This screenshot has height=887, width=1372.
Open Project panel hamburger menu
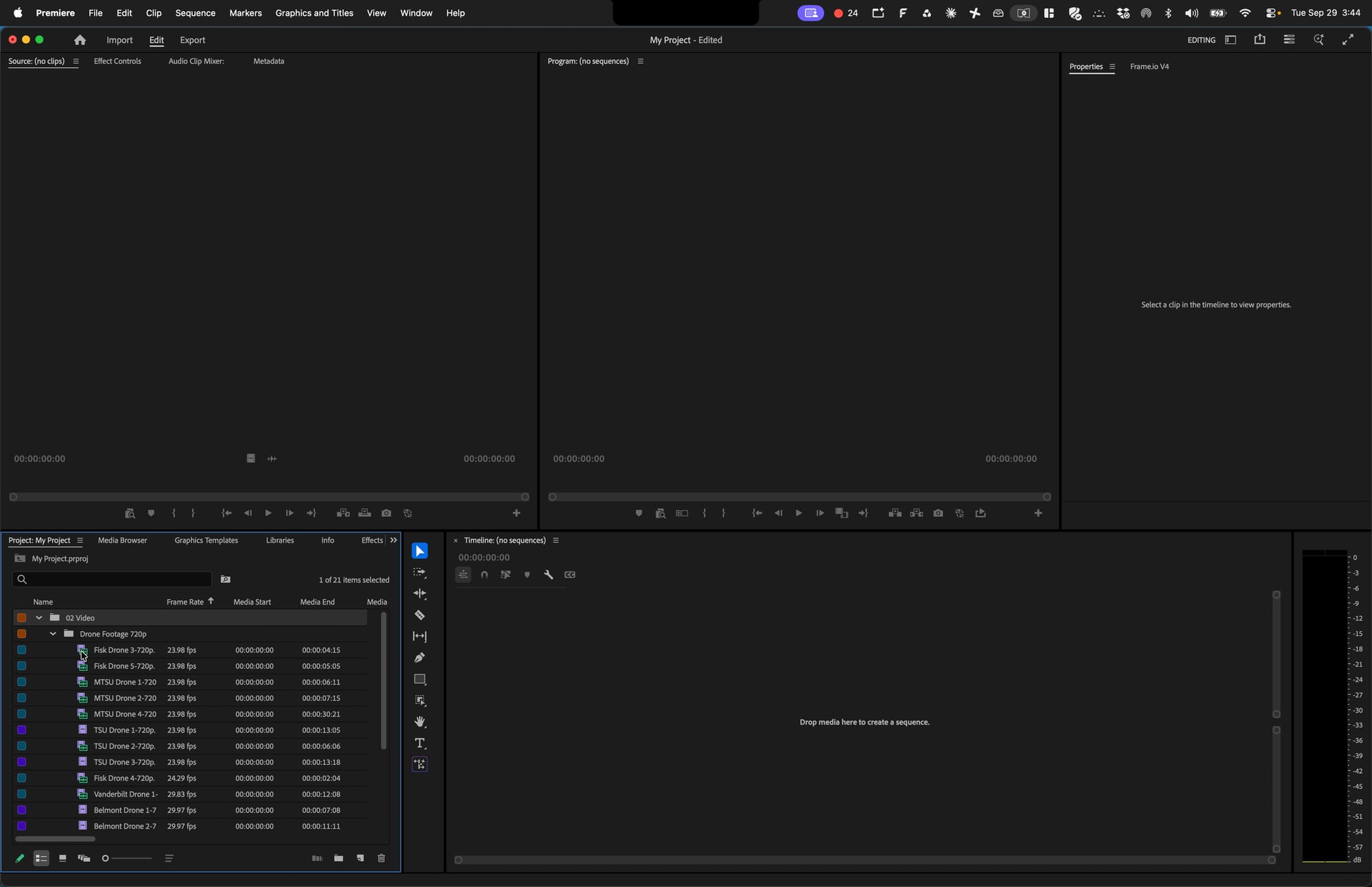pyautogui.click(x=80, y=541)
